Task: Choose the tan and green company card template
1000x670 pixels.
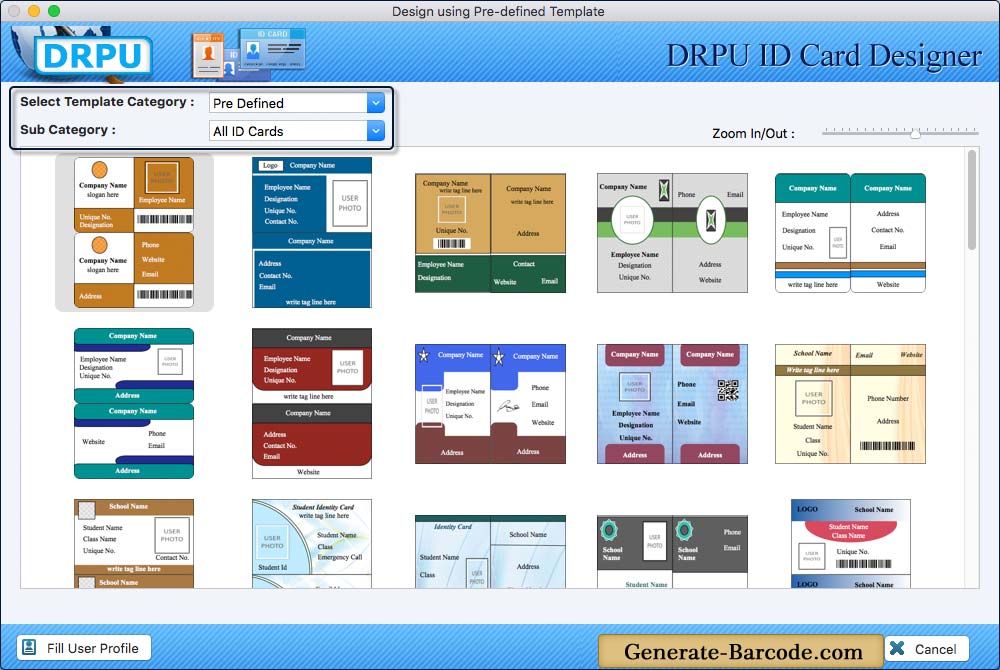Action: pos(490,233)
